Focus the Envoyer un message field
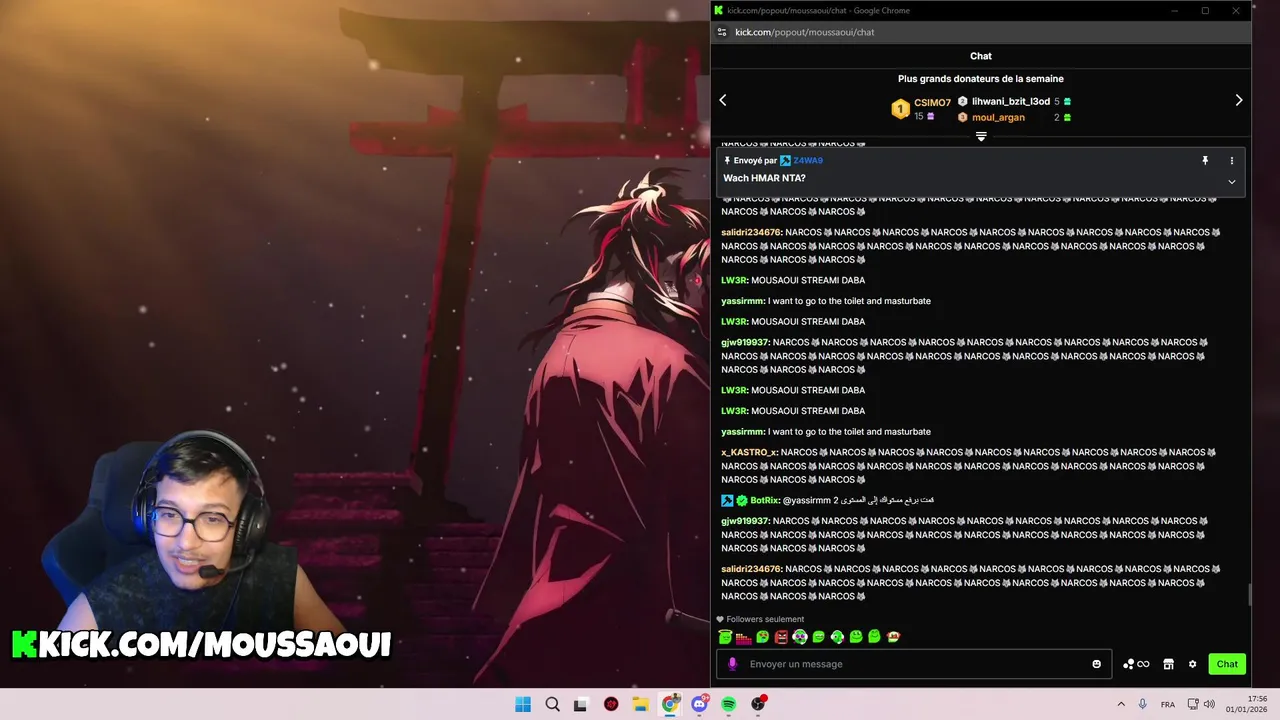Viewport: 1280px width, 720px height. click(913, 664)
